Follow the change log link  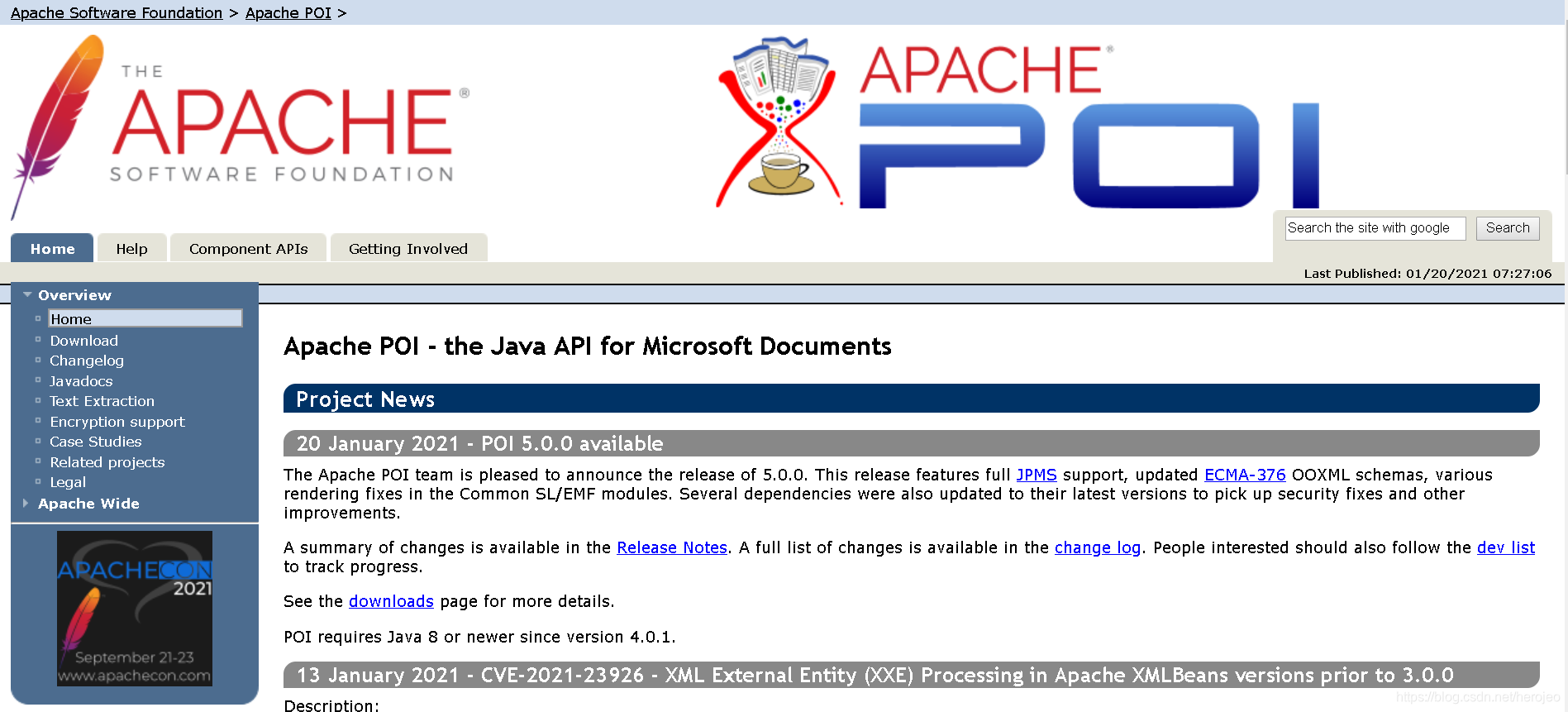tap(1098, 547)
